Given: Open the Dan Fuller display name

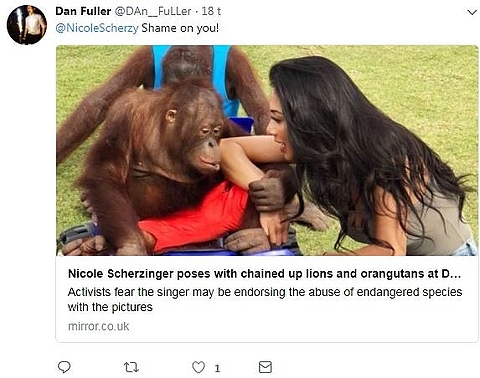Looking at the screenshot, I should 83,11.
